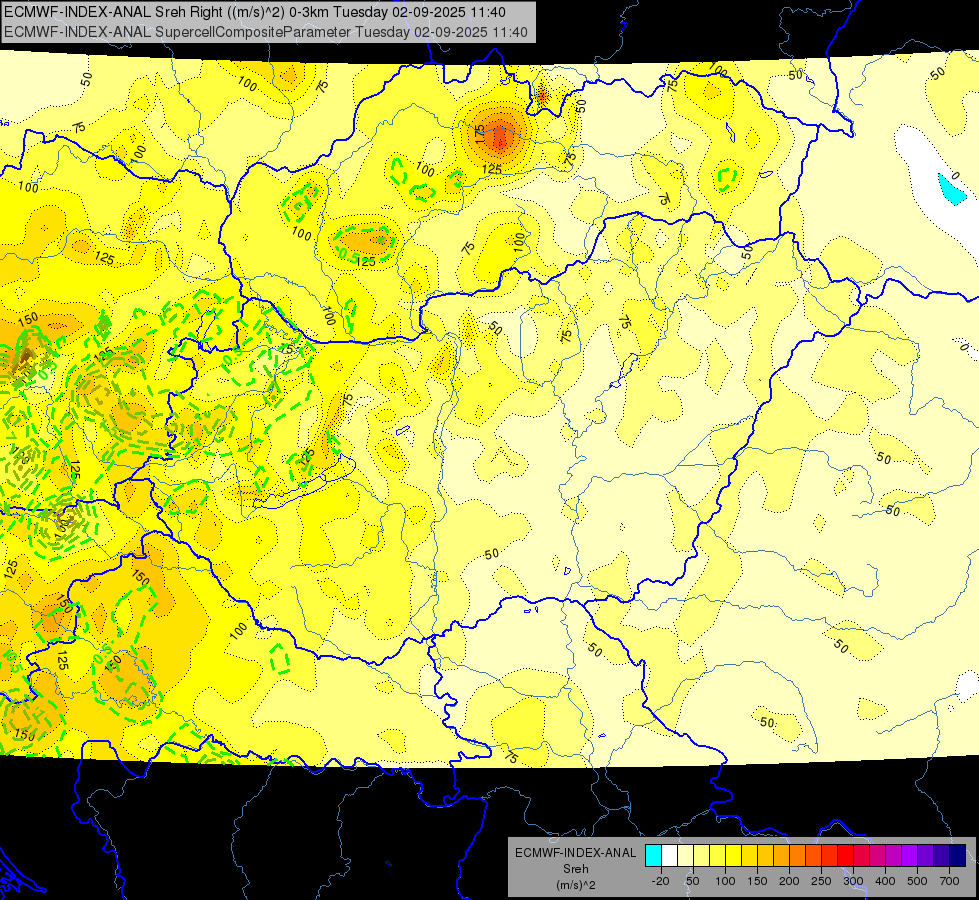
Task: Click 'Sreh' text in the legend box
Action: pyautogui.click(x=576, y=869)
